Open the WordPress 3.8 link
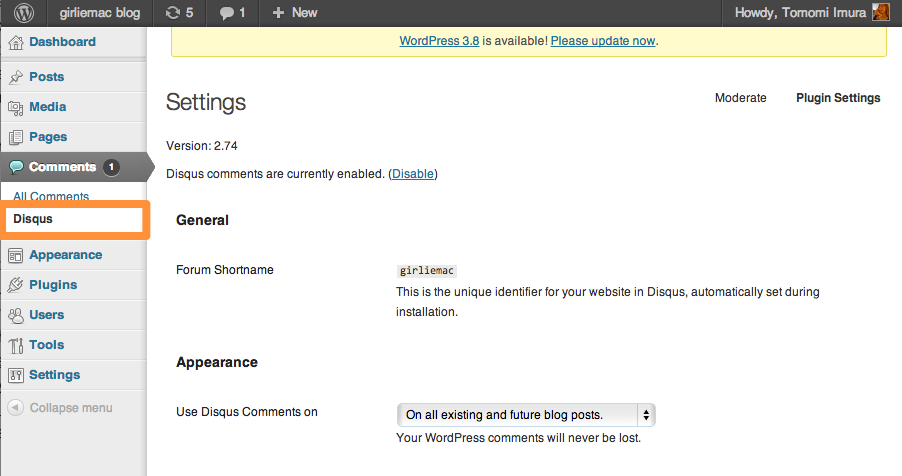 pos(439,41)
